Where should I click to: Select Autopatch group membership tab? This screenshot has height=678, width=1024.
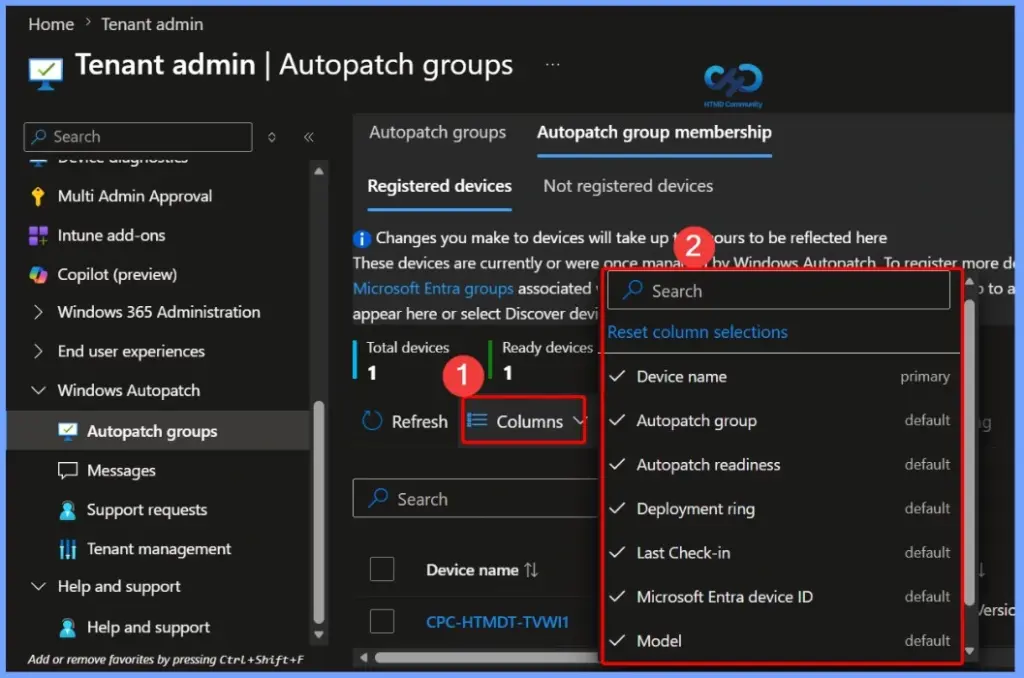(654, 133)
